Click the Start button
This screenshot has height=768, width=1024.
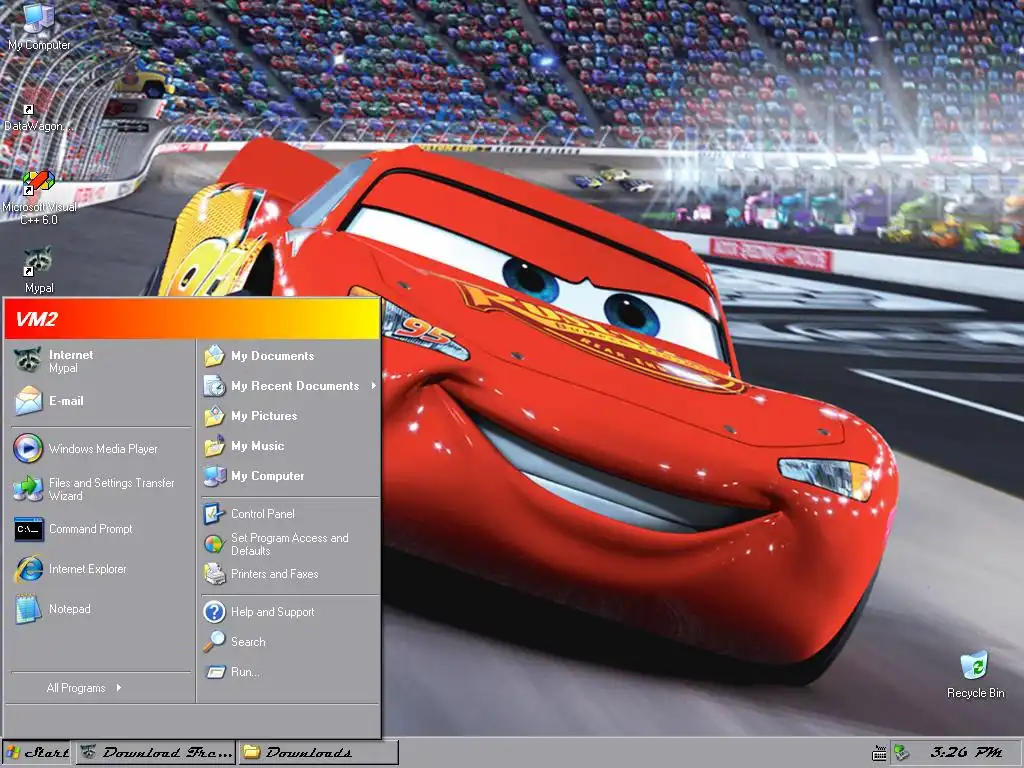tap(37, 752)
